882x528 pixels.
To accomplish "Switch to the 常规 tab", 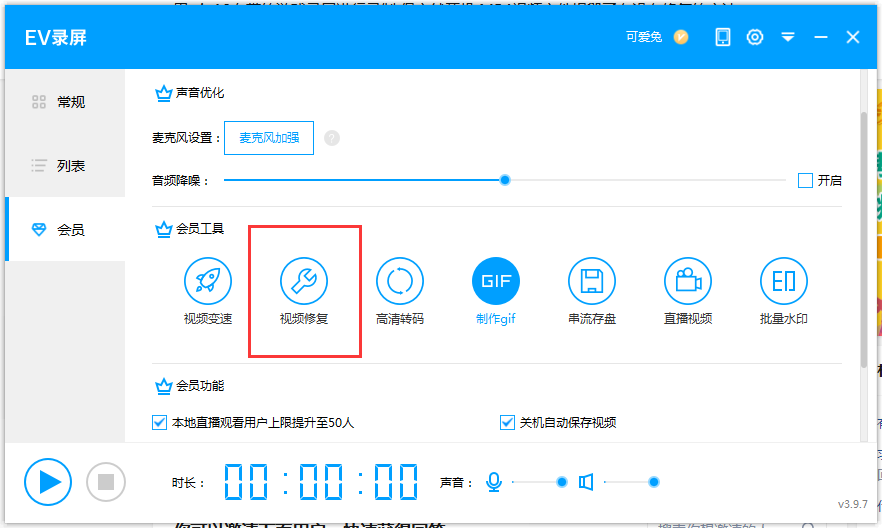I will click(65, 102).
